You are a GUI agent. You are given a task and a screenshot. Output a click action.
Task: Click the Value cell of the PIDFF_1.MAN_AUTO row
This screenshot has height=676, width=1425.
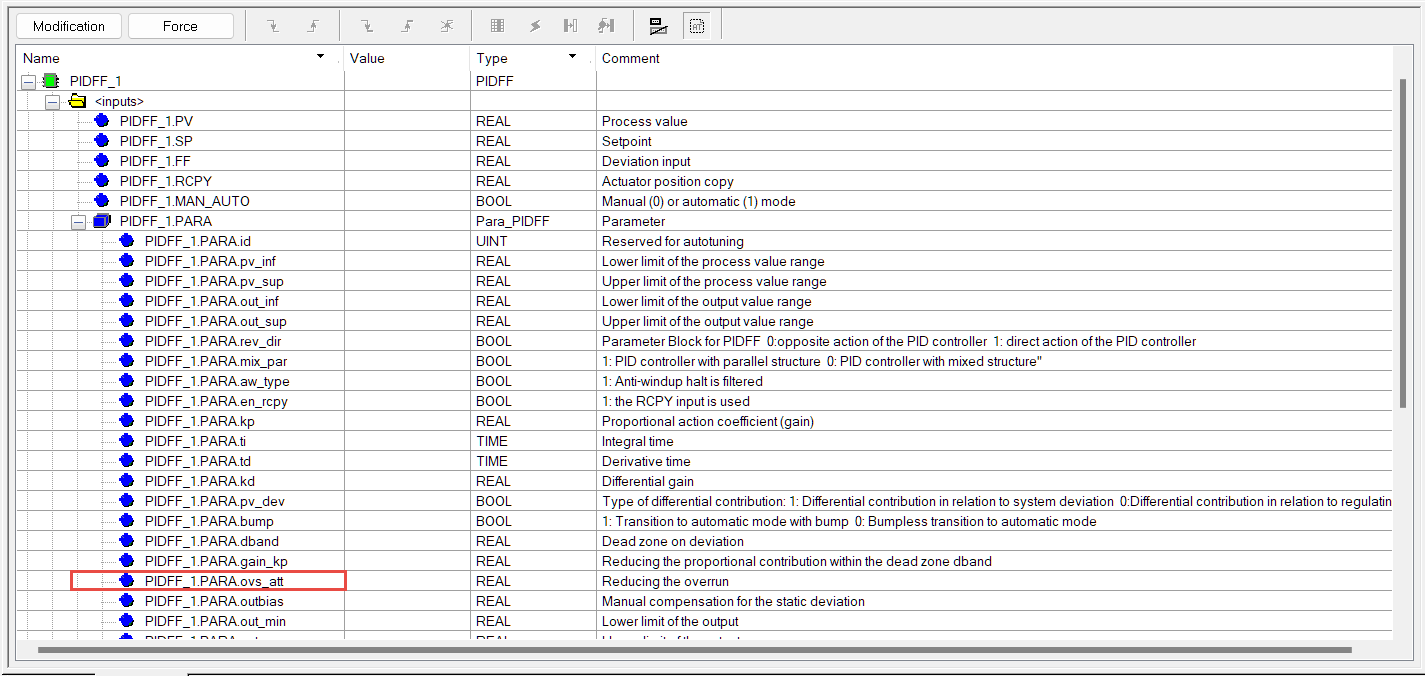(406, 201)
